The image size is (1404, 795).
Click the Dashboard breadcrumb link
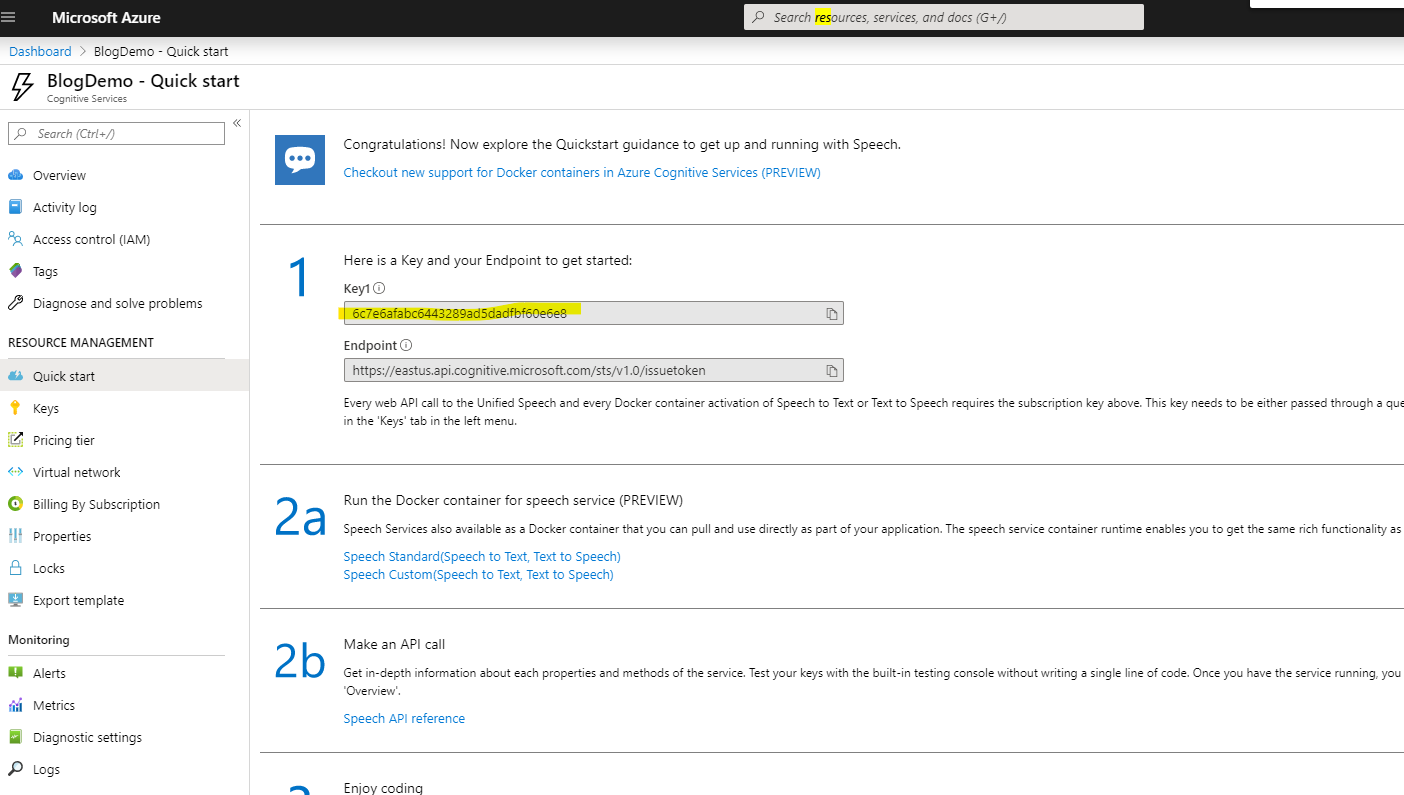pos(40,51)
